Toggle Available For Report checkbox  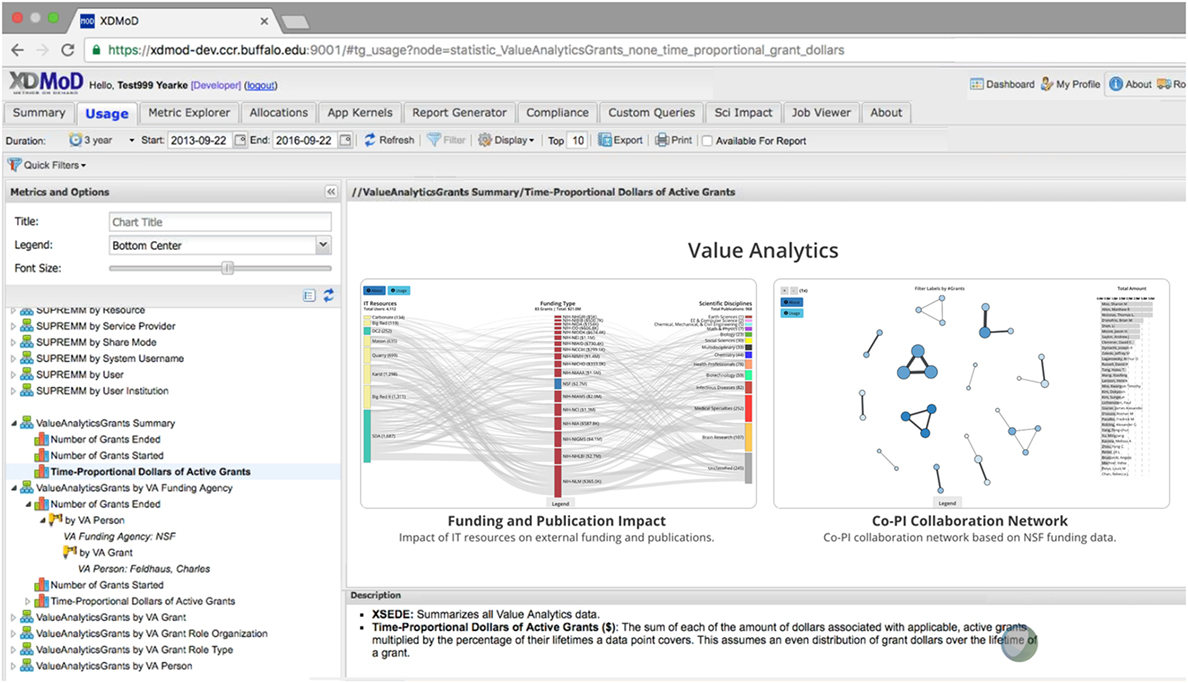707,141
